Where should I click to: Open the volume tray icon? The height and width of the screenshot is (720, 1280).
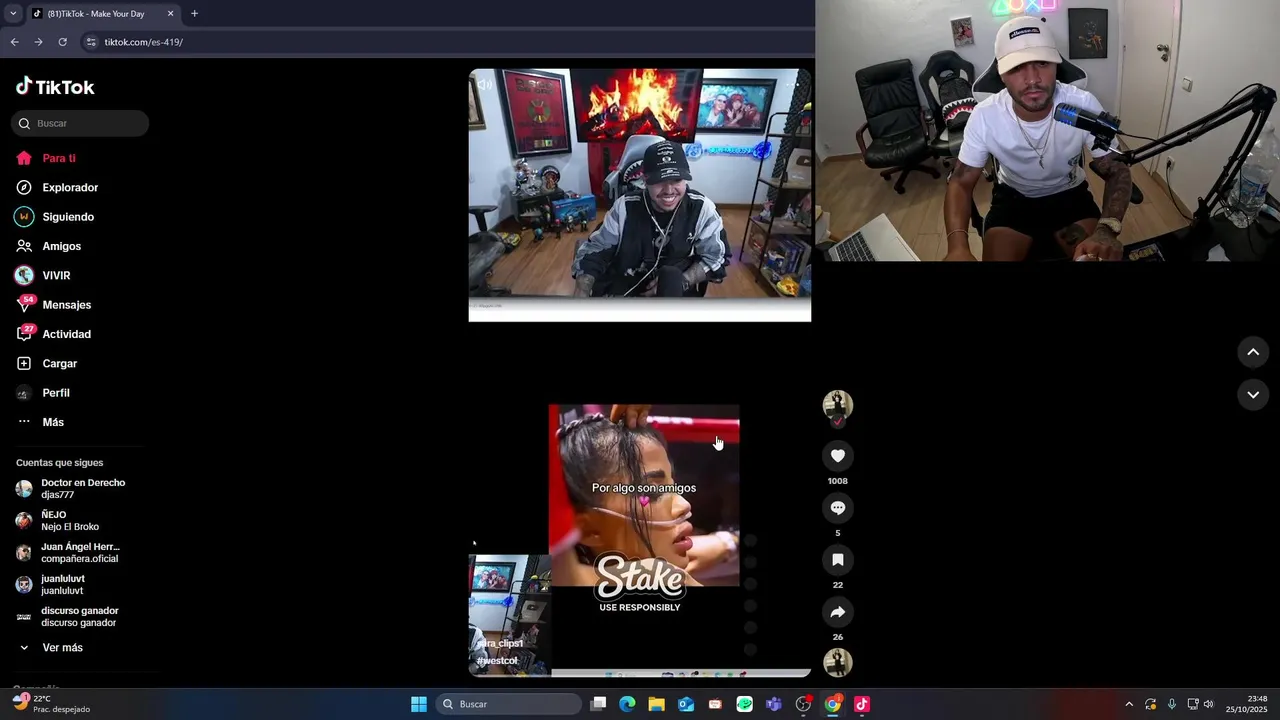click(x=1209, y=704)
